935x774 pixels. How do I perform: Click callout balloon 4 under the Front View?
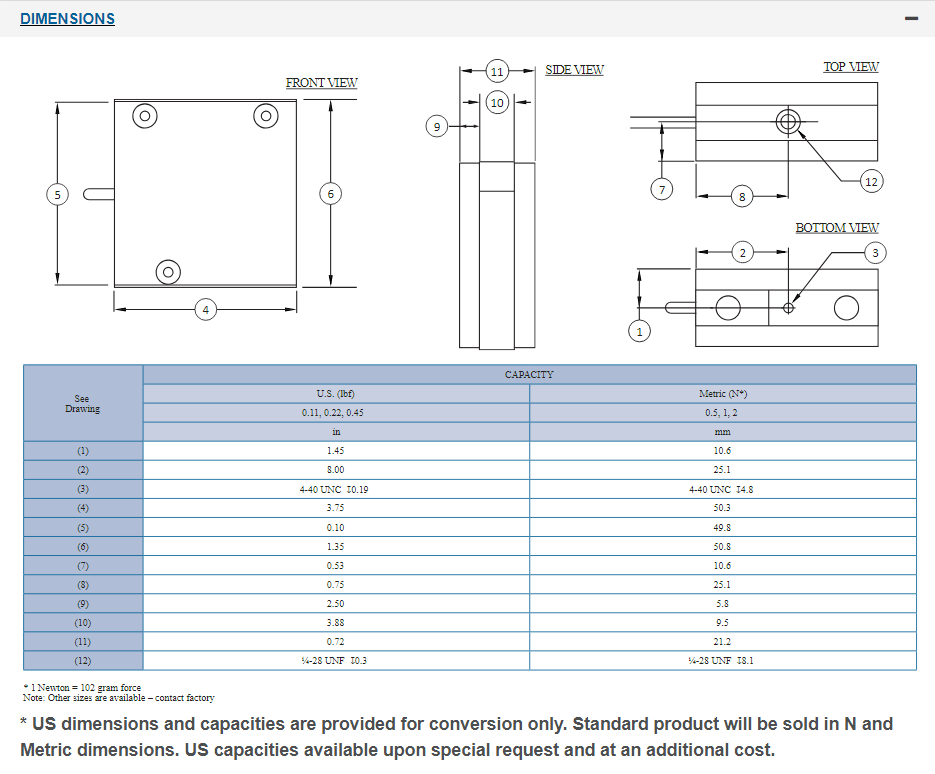[x=205, y=310]
